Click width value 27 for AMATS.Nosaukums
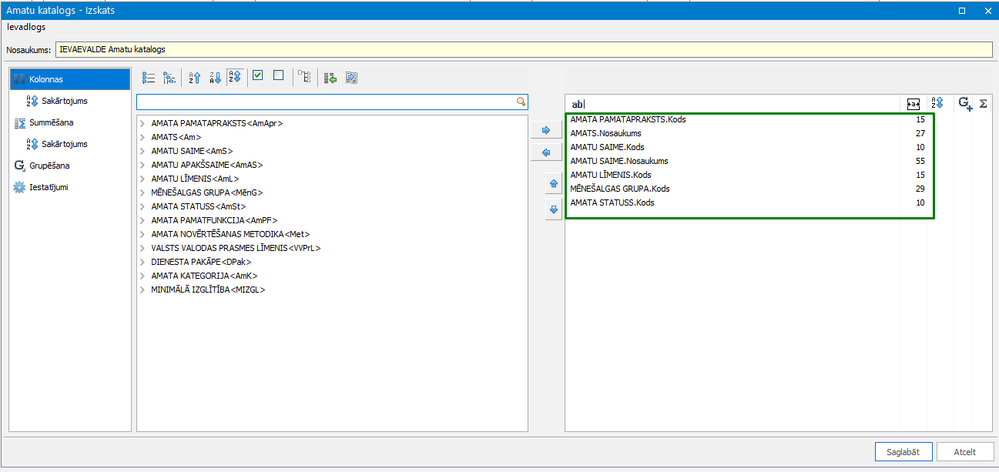999x472 pixels. 919,133
